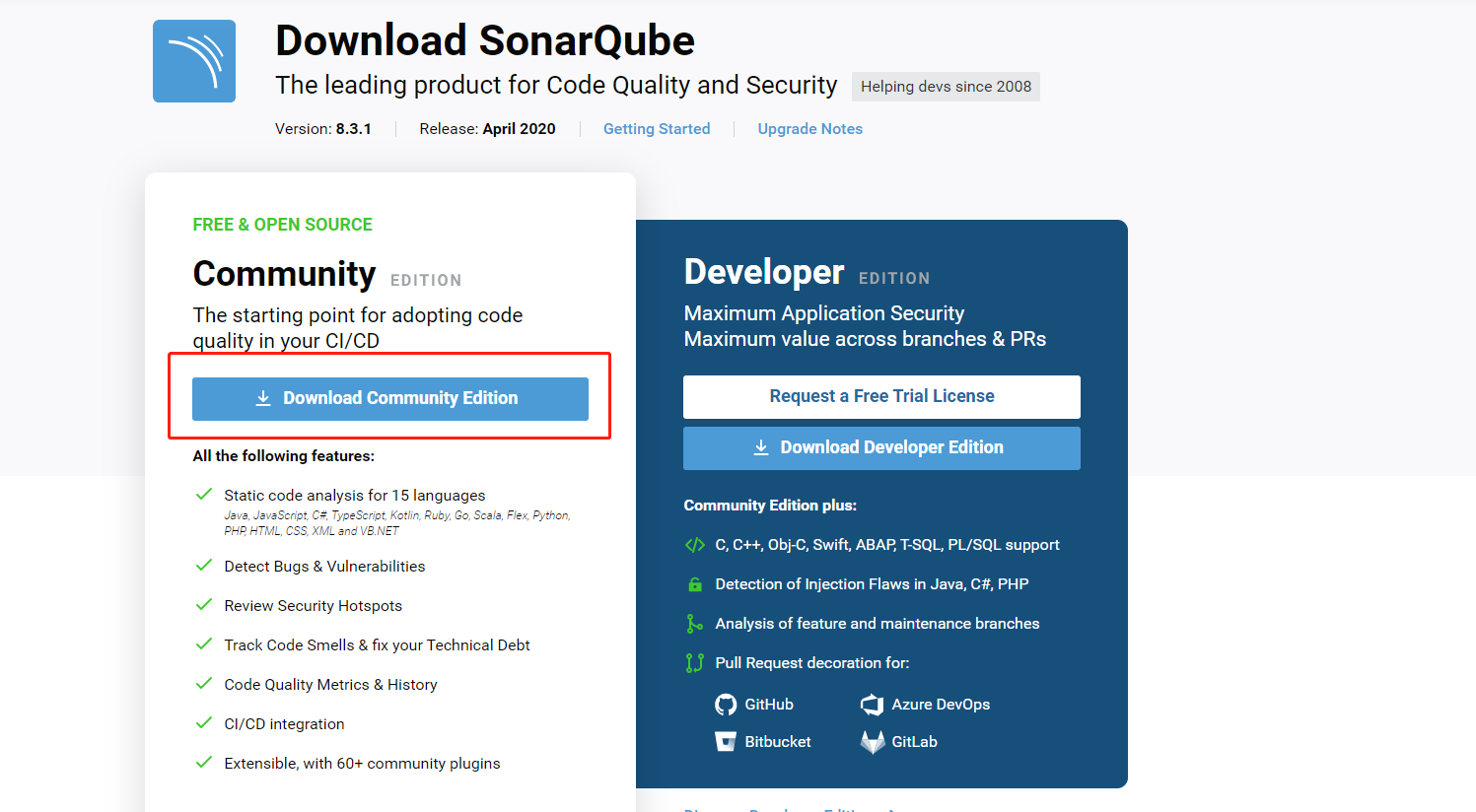Click checkmark beside Extensible community plugins
1476x812 pixels.
coord(204,762)
